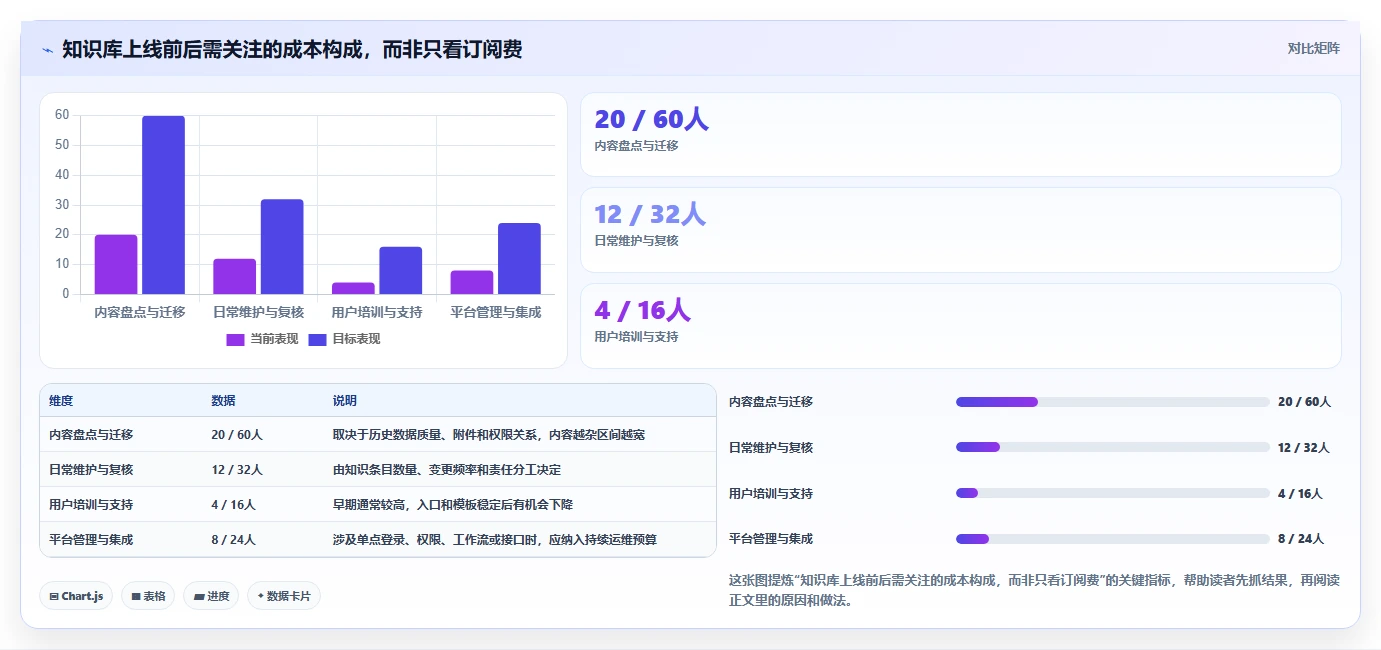Click chart axis label 用户培训与支持
The image size is (1381, 650).
click(x=377, y=312)
